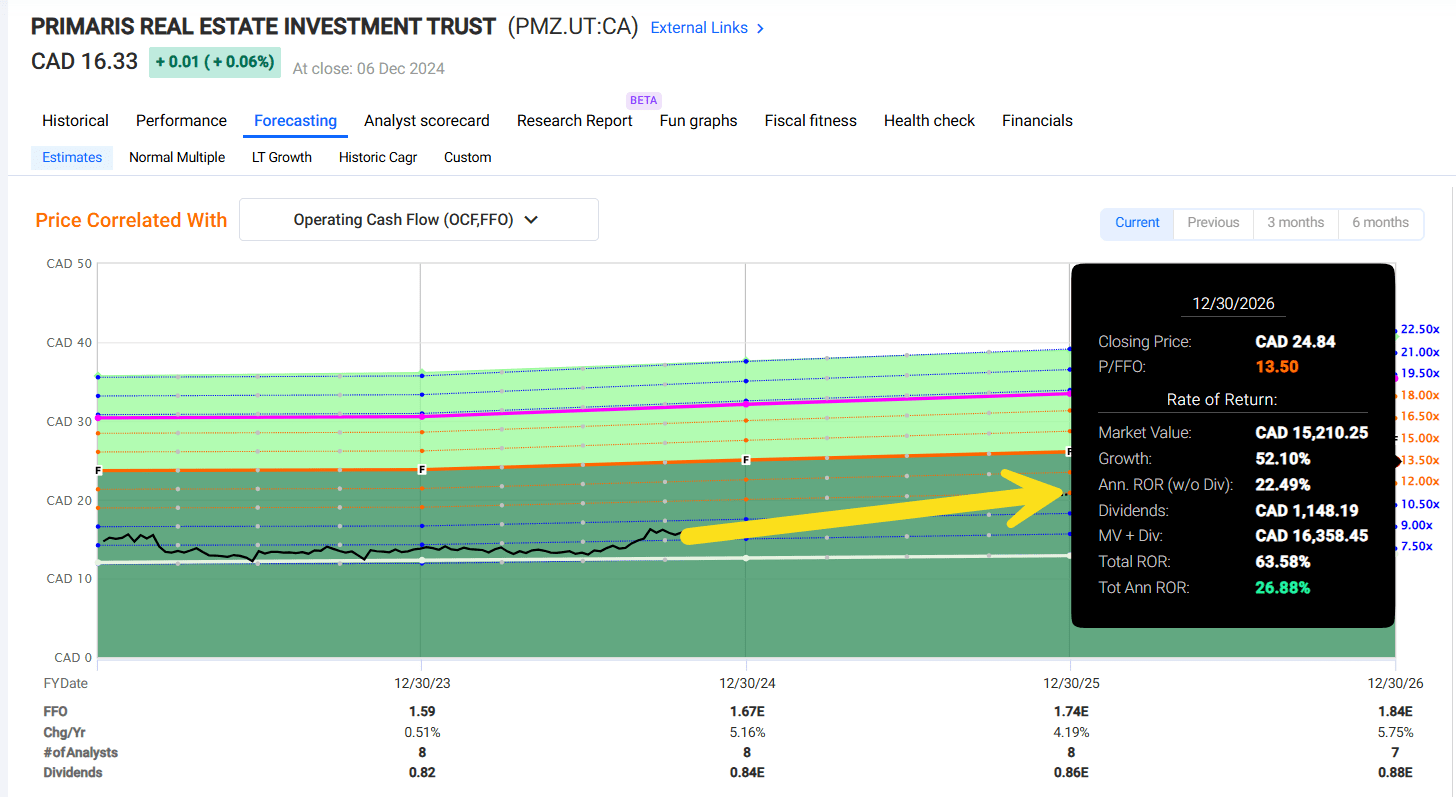Open the LT Growth analysis view

(281, 157)
